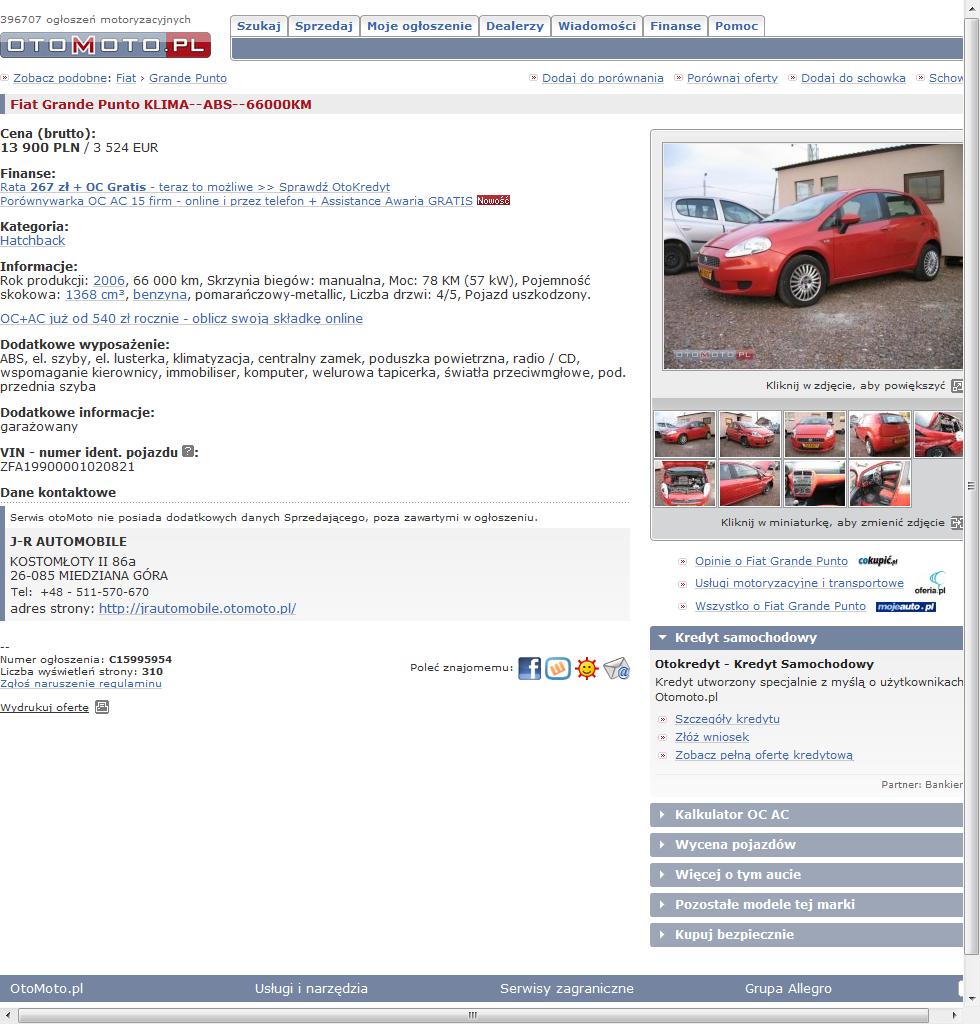This screenshot has width=980, height=1024.
Task: Open the Sprzedaj tab
Action: point(324,26)
